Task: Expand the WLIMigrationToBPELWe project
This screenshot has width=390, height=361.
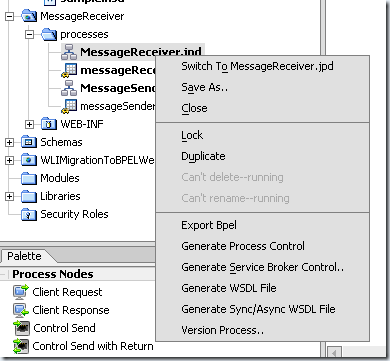Action: click(10, 160)
